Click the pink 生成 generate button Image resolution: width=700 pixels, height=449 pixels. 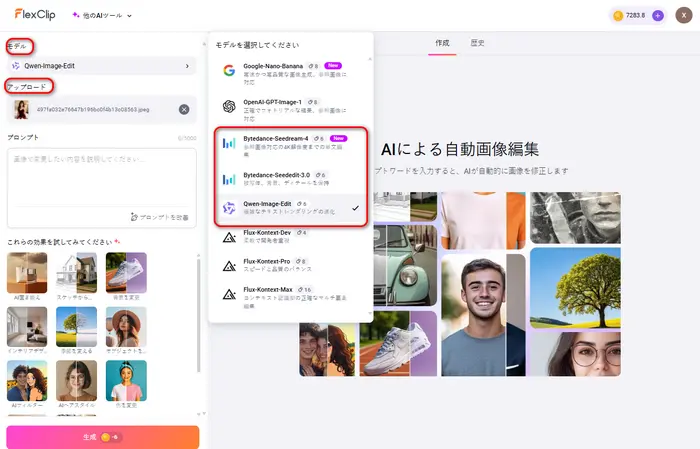coord(103,437)
